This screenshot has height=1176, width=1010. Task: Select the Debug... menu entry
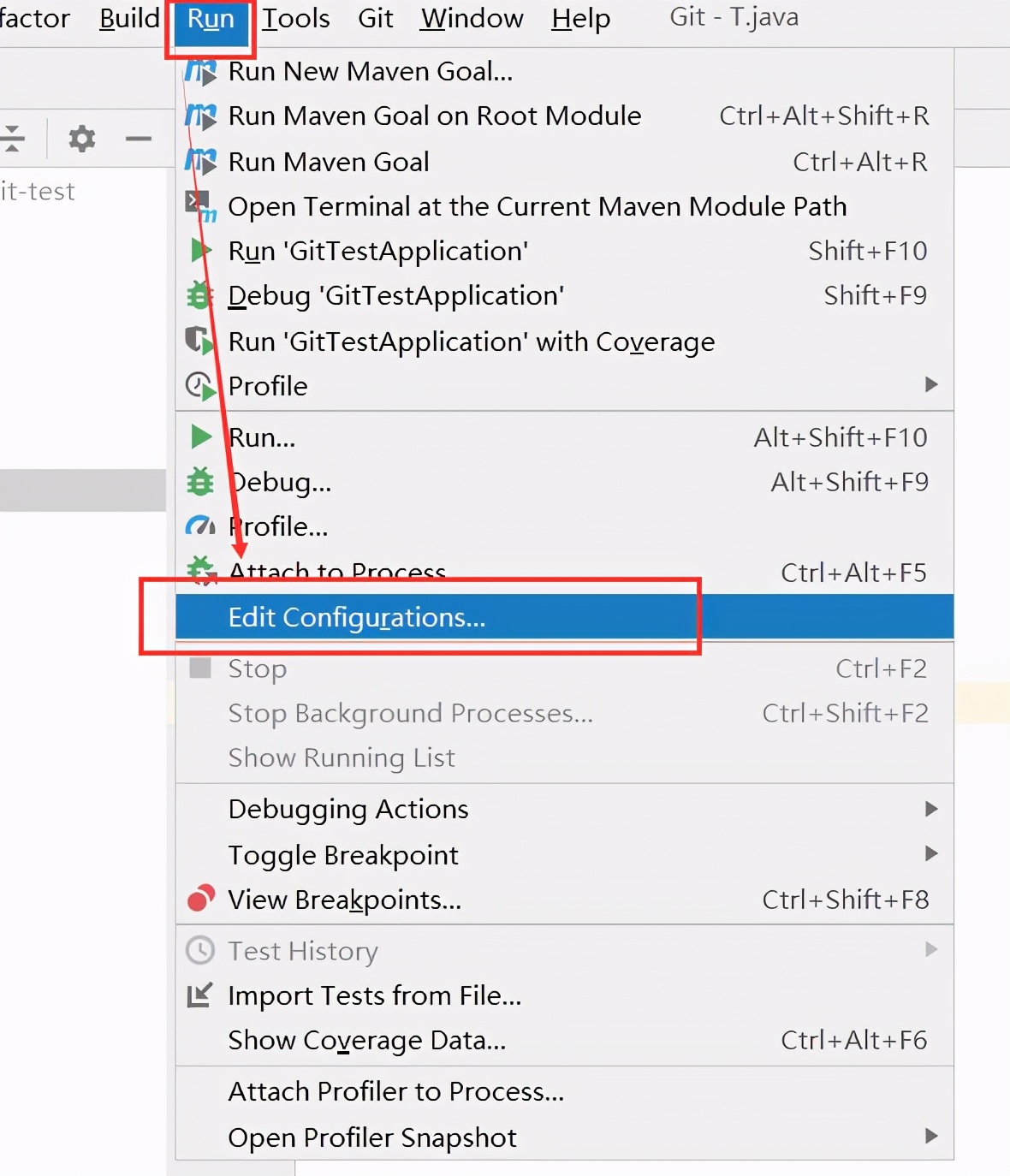(565, 482)
